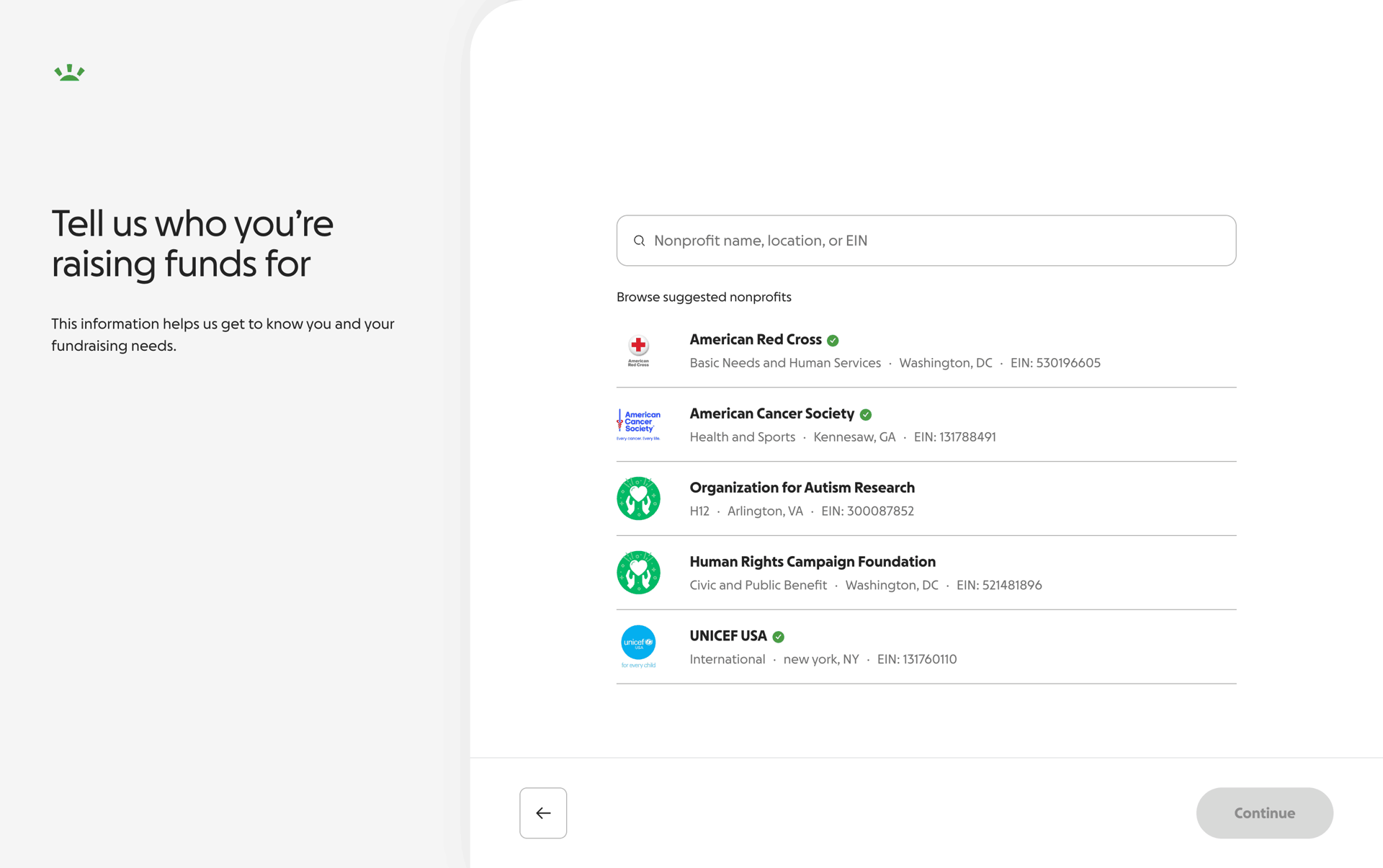Click Organization for Autism Research heart-hands icon
The width and height of the screenshot is (1383, 868).
click(638, 498)
